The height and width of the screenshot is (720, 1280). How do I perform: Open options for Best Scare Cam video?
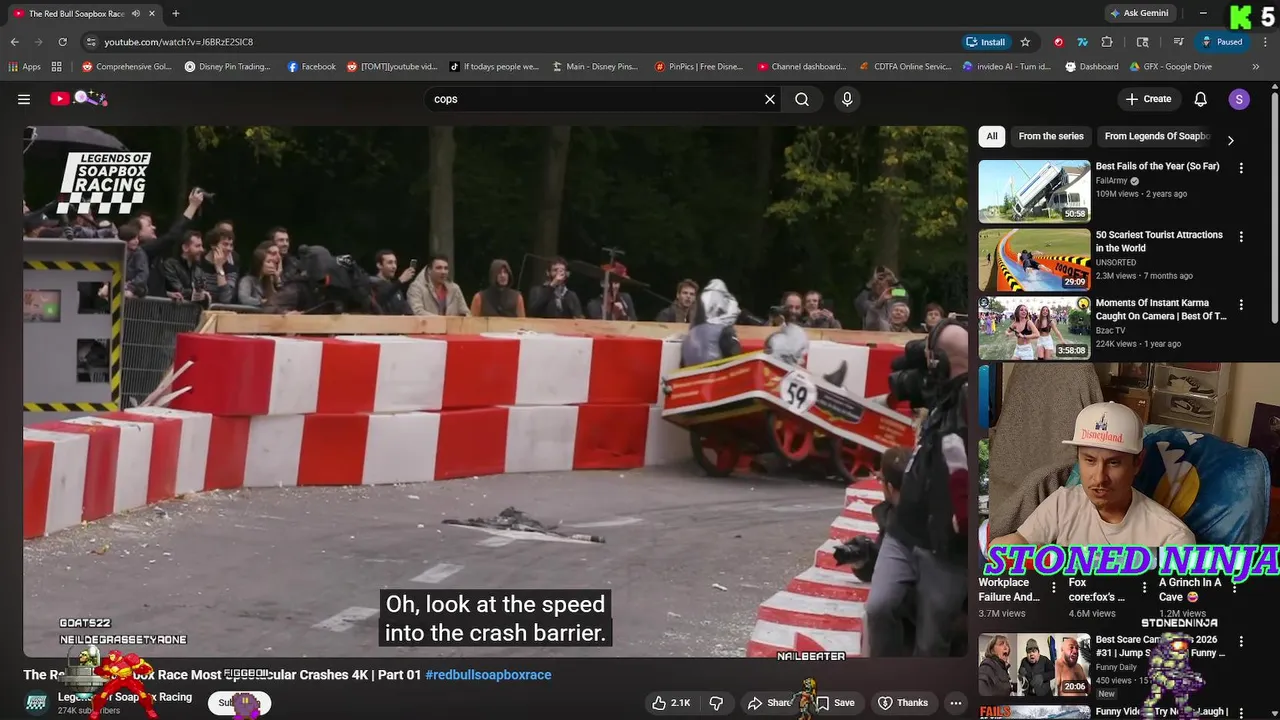coord(1241,641)
